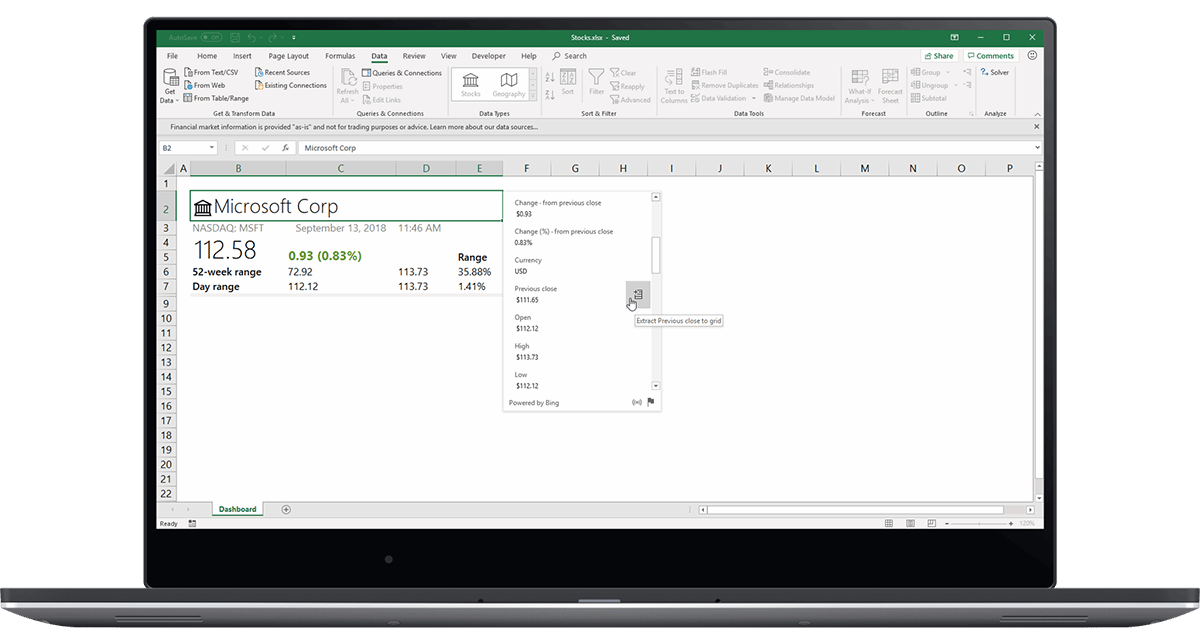Sort ascending with the A-Z icon

pos(549,75)
